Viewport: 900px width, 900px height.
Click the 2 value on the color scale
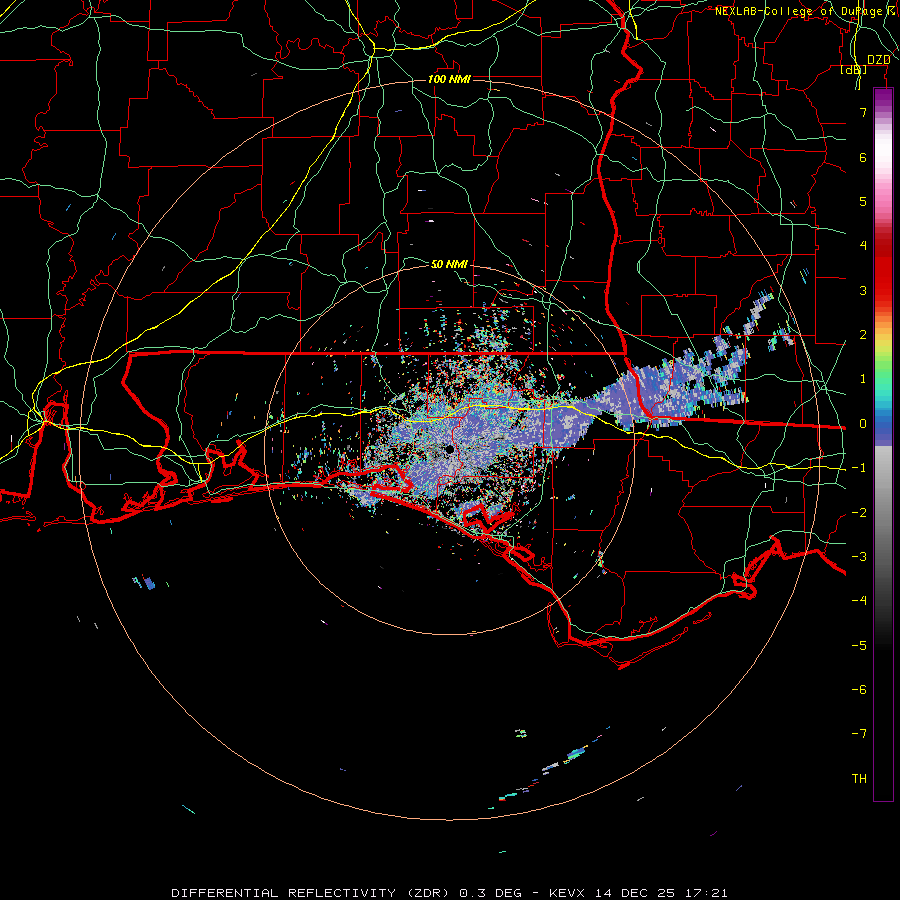click(x=863, y=335)
